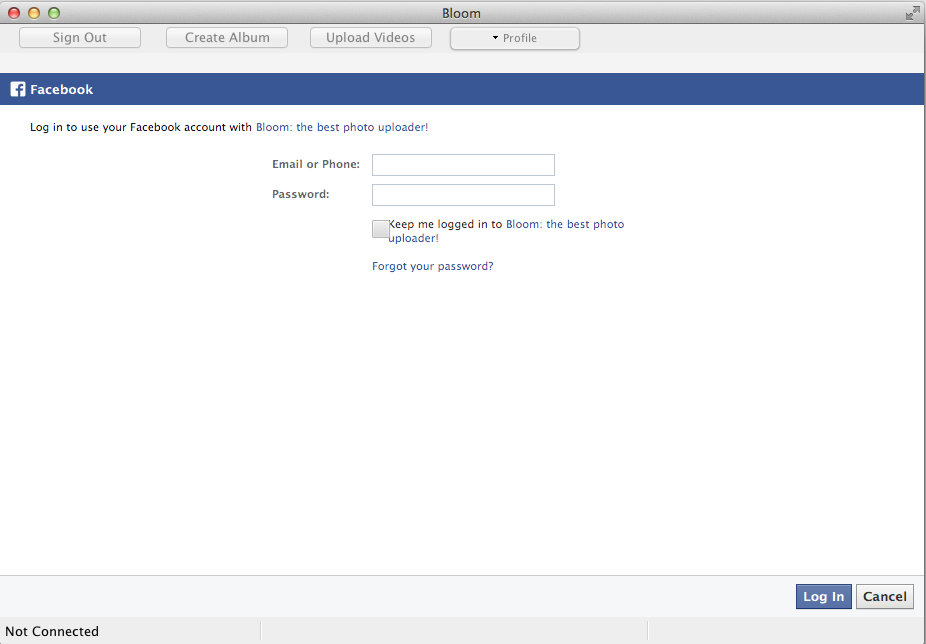Open the Profile dropdown menu
The image size is (926, 644).
pos(514,38)
